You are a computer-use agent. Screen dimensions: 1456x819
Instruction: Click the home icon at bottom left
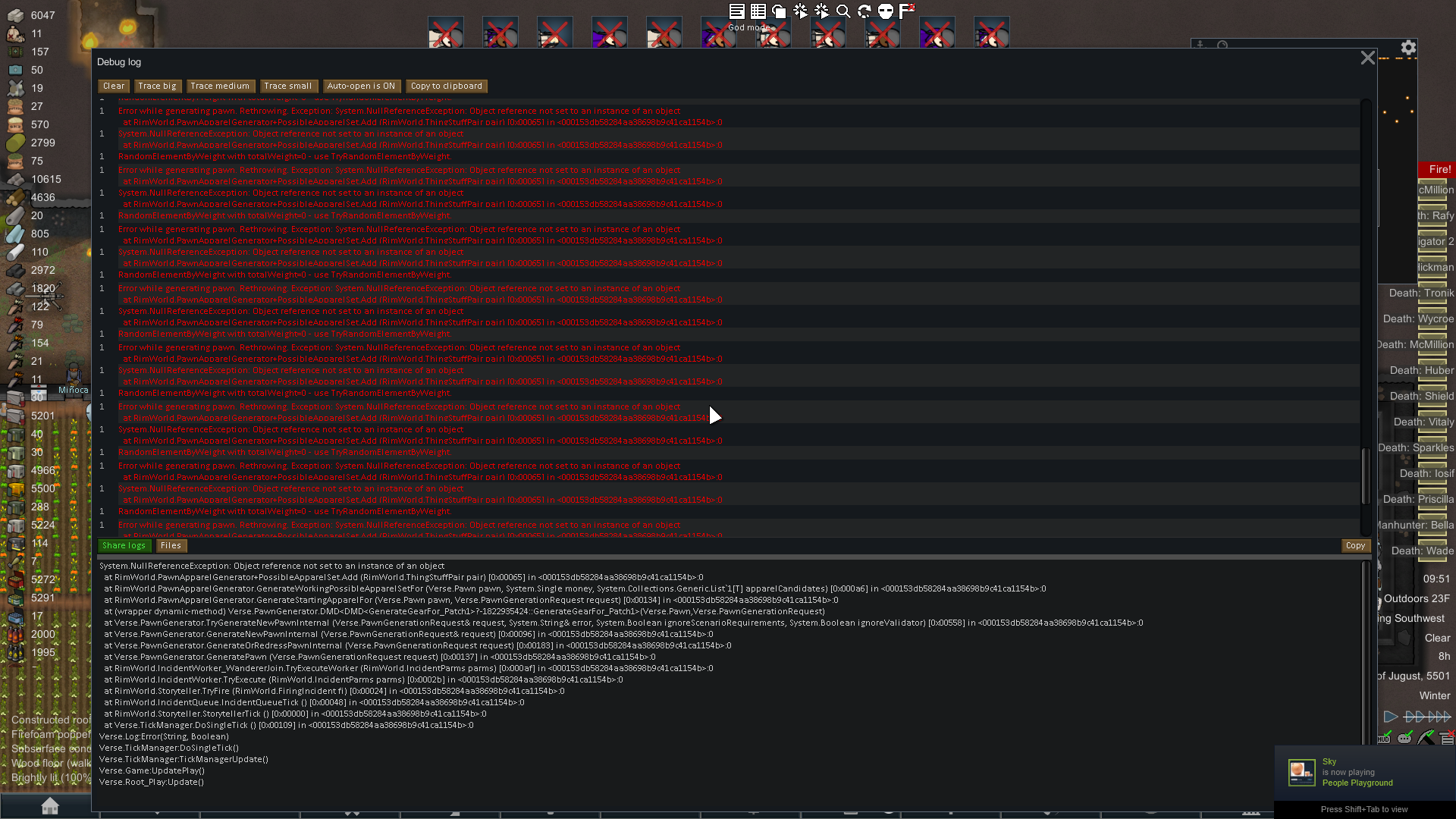pyautogui.click(x=50, y=806)
